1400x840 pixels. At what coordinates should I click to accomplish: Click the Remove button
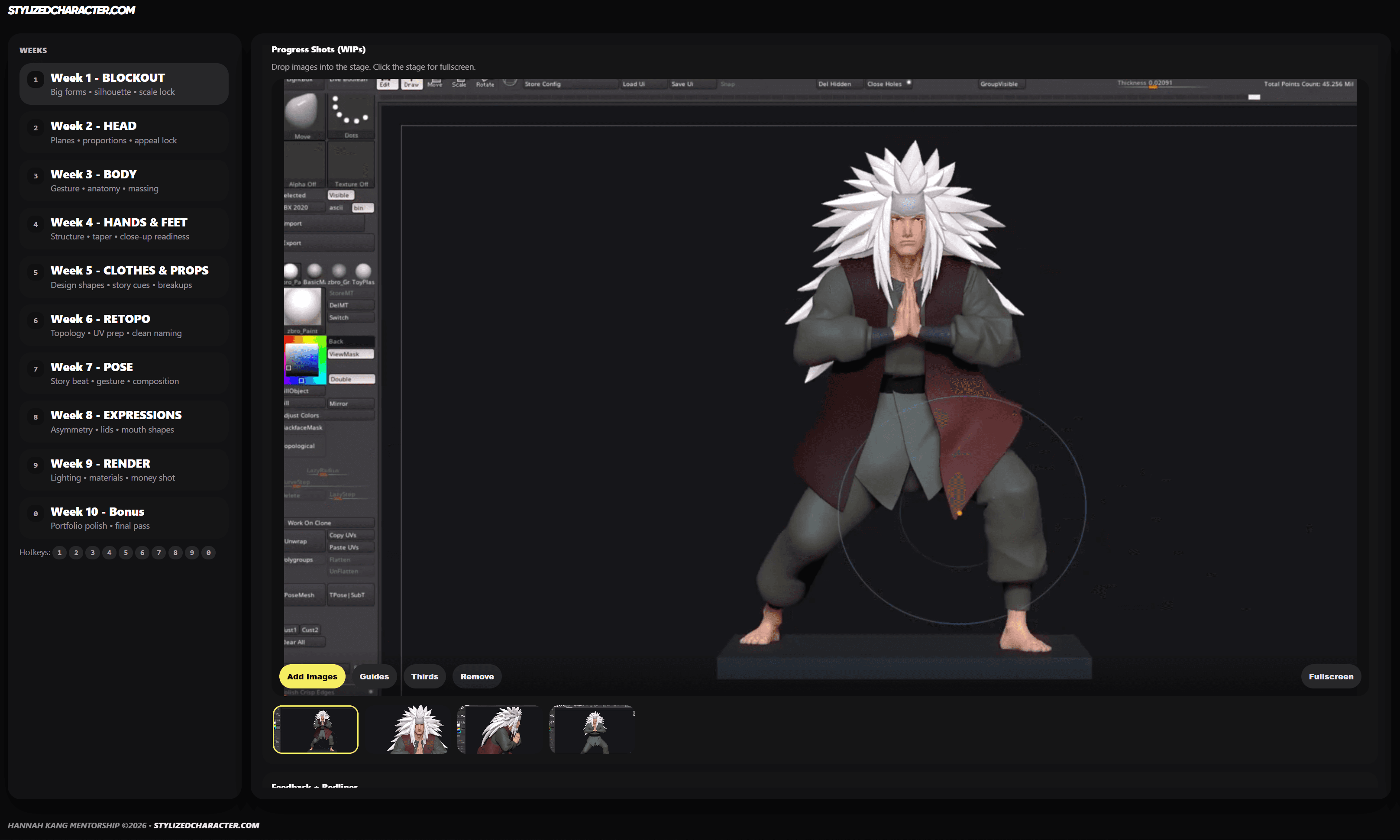click(477, 676)
